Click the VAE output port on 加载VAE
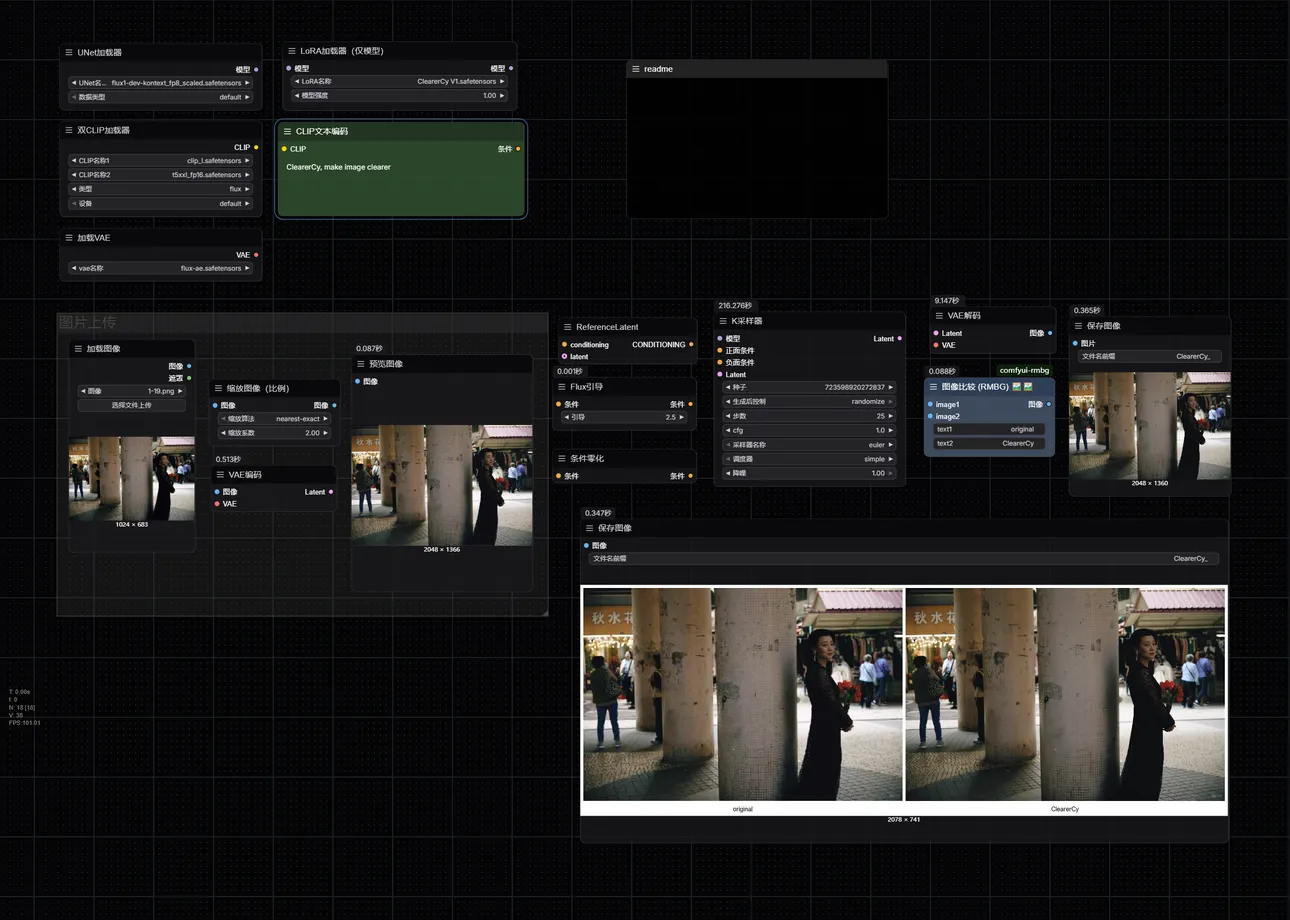Screen dimensions: 1290x920 (x=256, y=255)
